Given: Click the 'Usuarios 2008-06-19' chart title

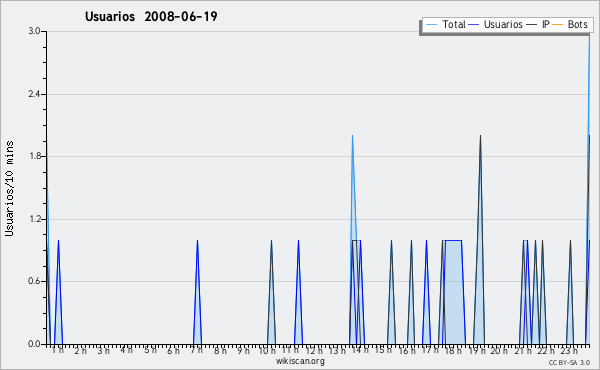Looking at the screenshot, I should [151, 16].
